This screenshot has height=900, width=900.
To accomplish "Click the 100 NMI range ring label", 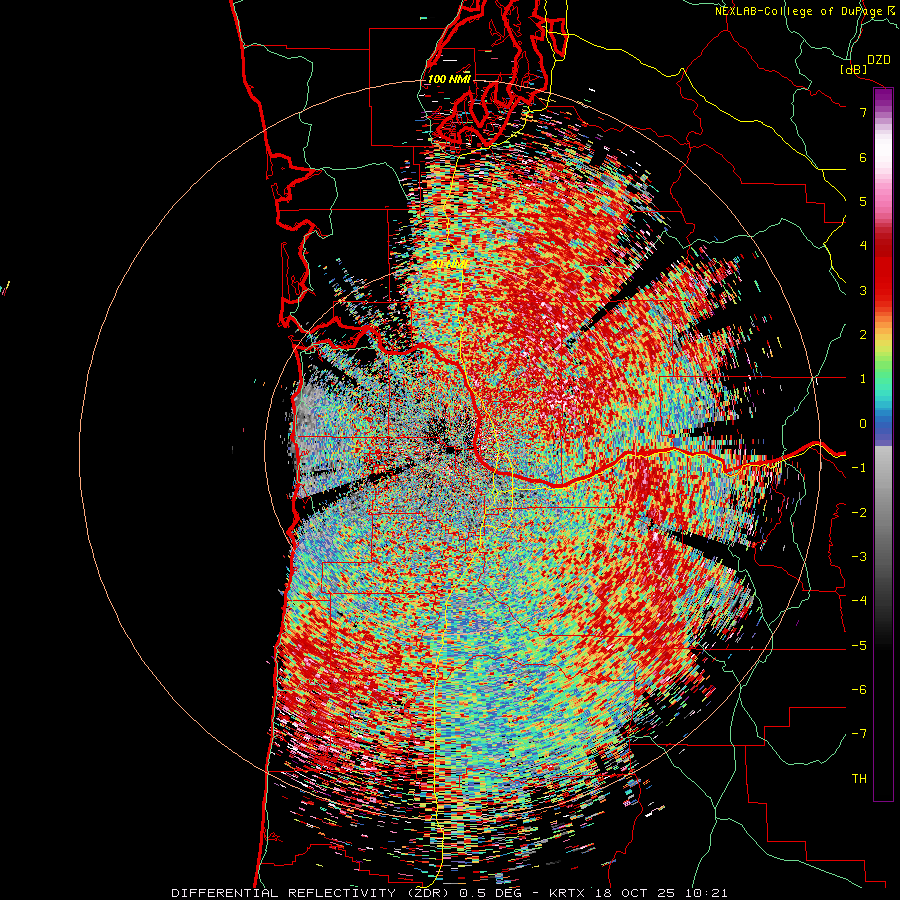I will click(x=449, y=79).
